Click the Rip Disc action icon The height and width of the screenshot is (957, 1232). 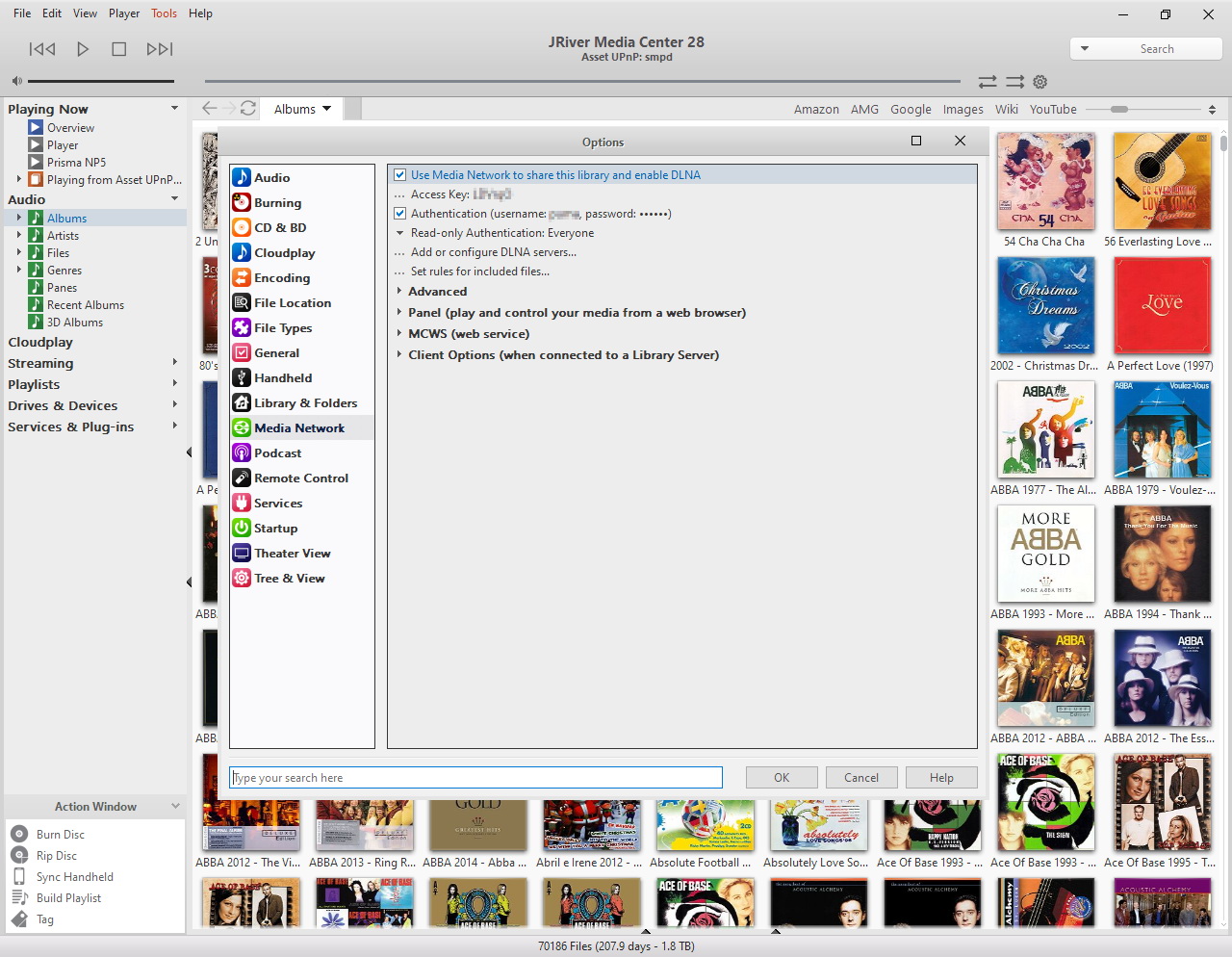click(x=19, y=855)
